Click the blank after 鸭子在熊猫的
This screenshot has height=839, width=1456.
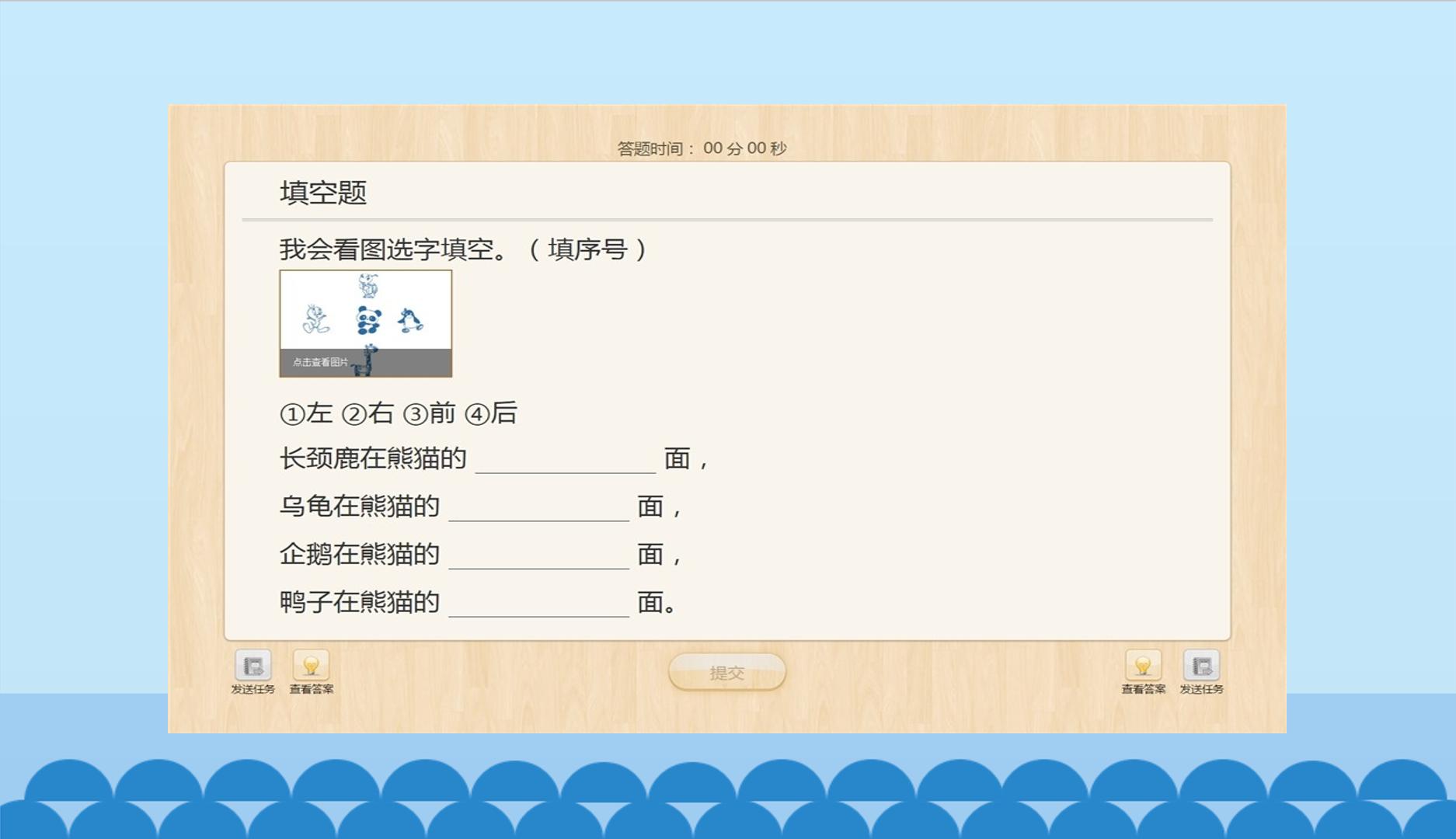pos(538,604)
